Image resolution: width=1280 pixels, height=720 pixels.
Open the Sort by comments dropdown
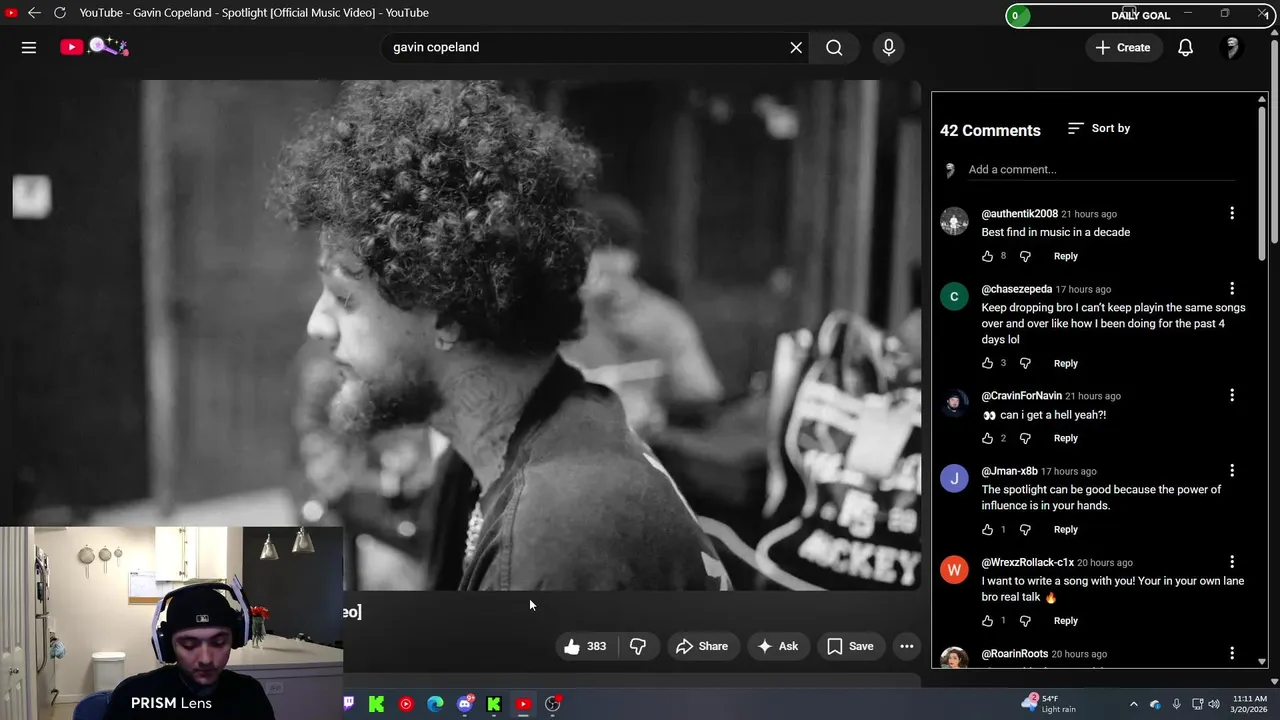click(1099, 128)
